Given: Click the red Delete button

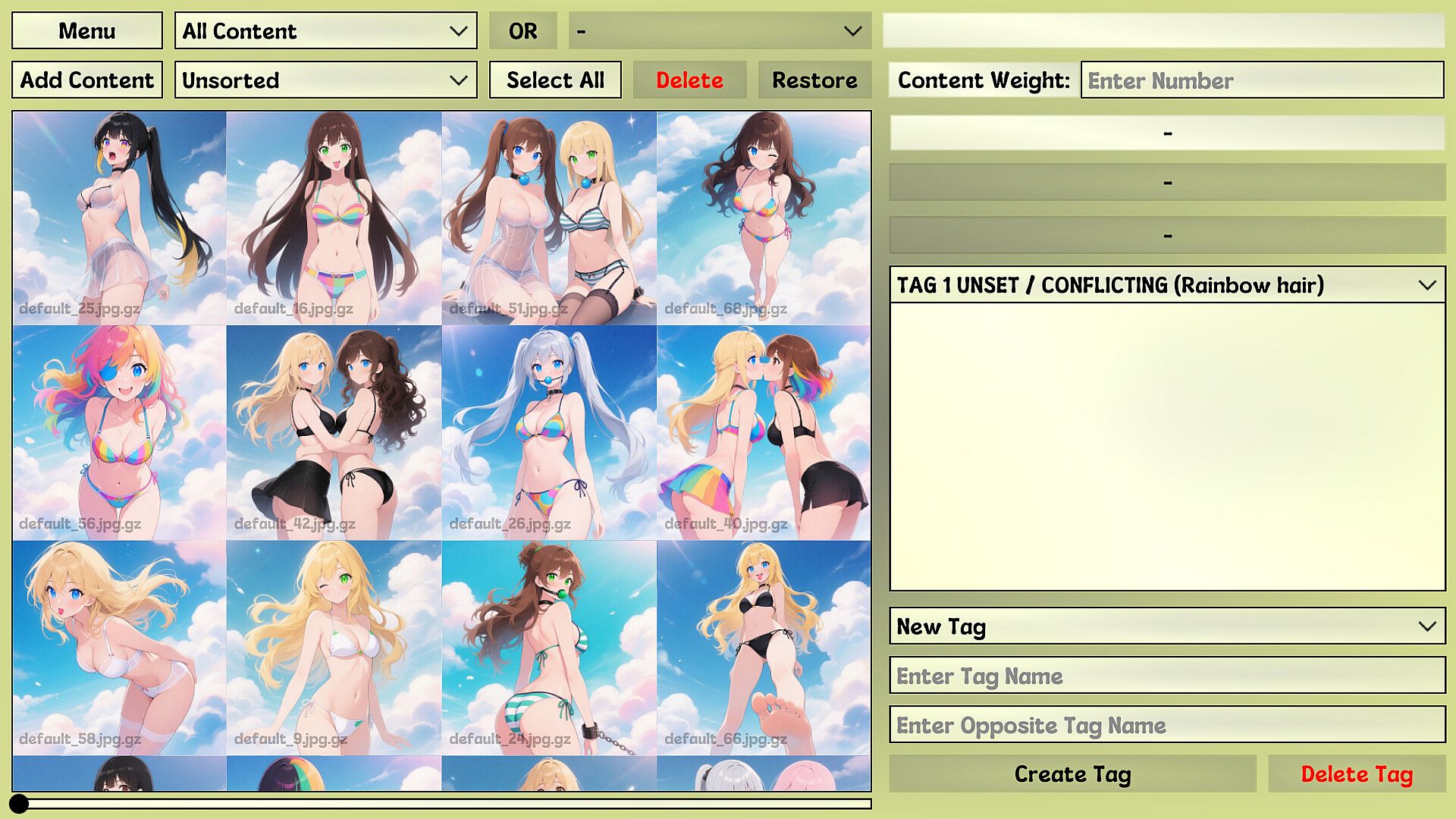Looking at the screenshot, I should 689,80.
